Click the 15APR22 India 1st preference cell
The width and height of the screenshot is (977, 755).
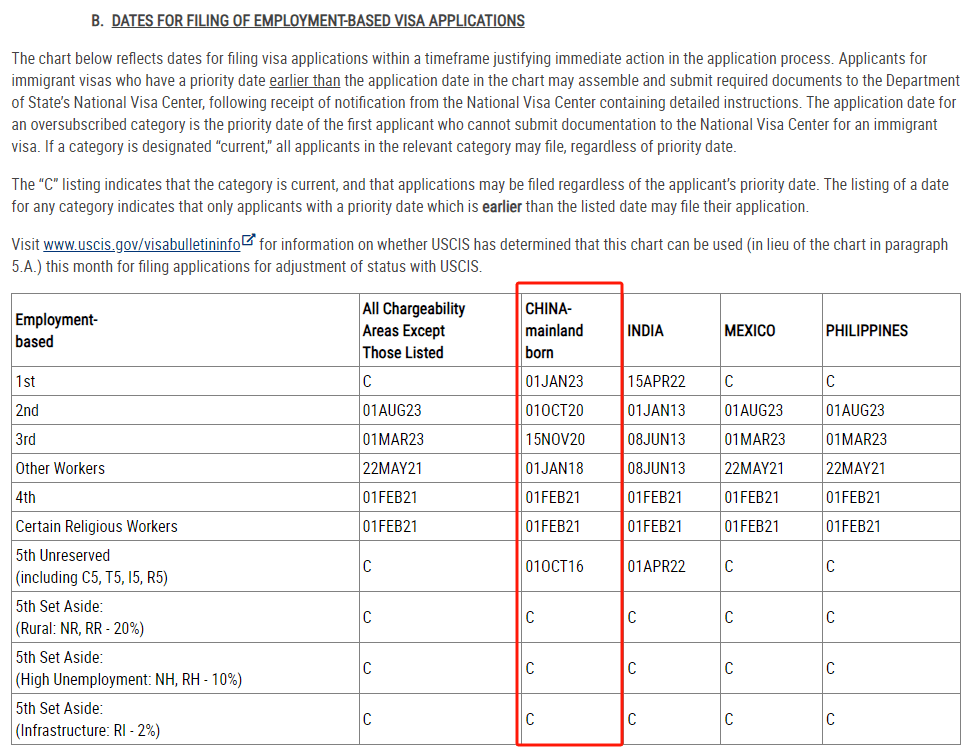(x=656, y=381)
